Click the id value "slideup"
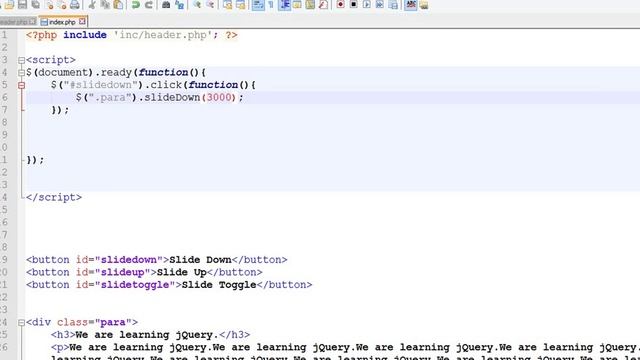Screen dimensions: 640x360 tap(122, 272)
